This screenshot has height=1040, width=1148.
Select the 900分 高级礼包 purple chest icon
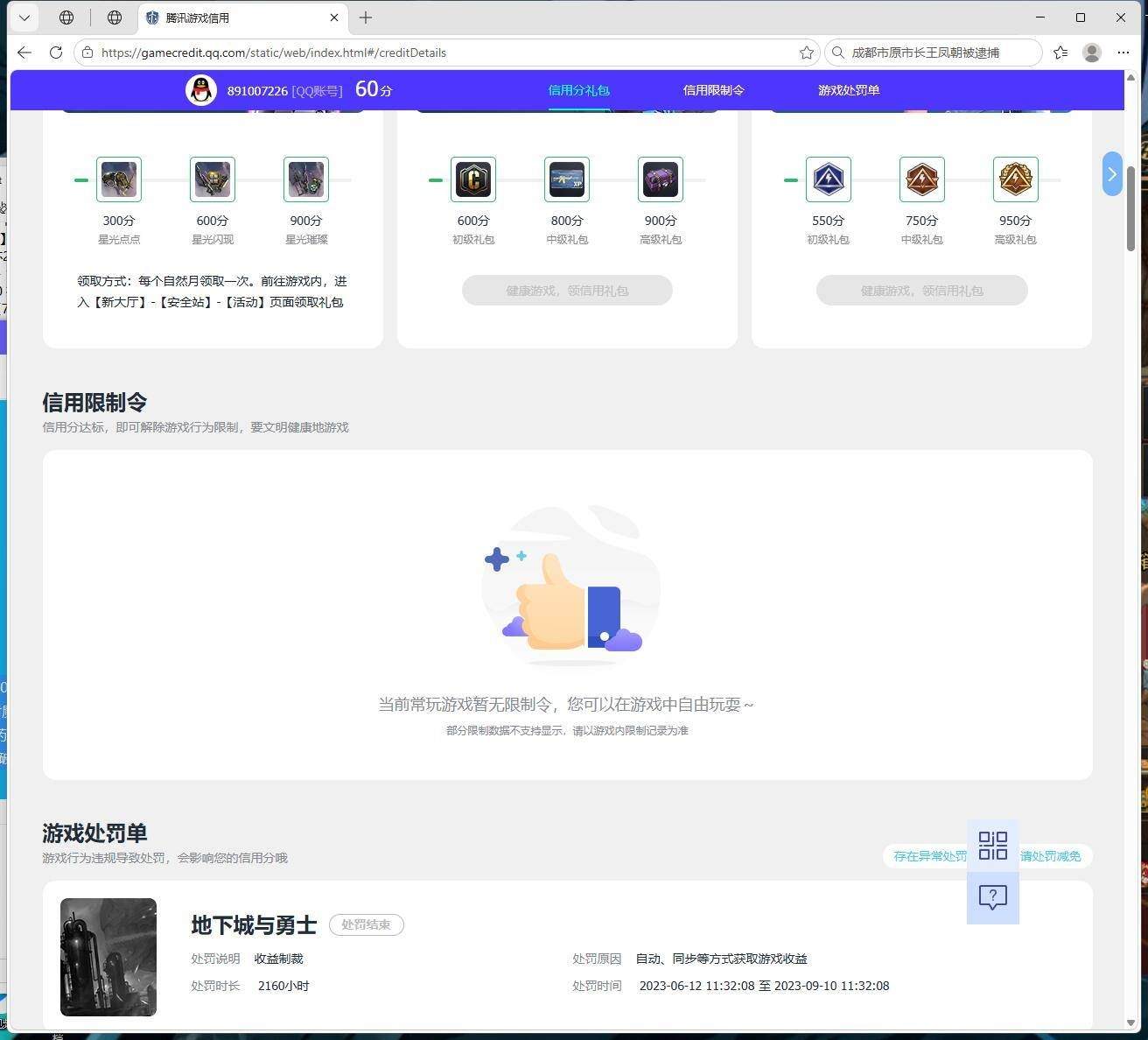(x=661, y=179)
